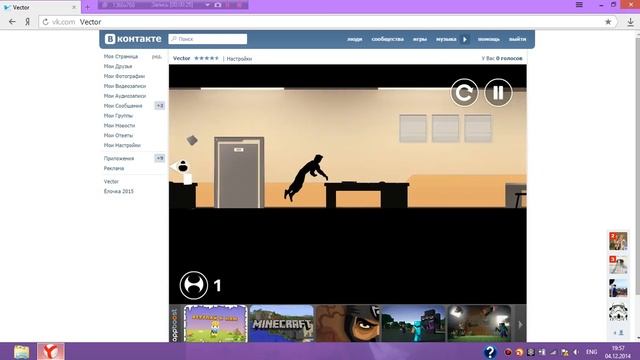Open File Explorer from taskbar
The image size is (640, 360).
click(21, 351)
